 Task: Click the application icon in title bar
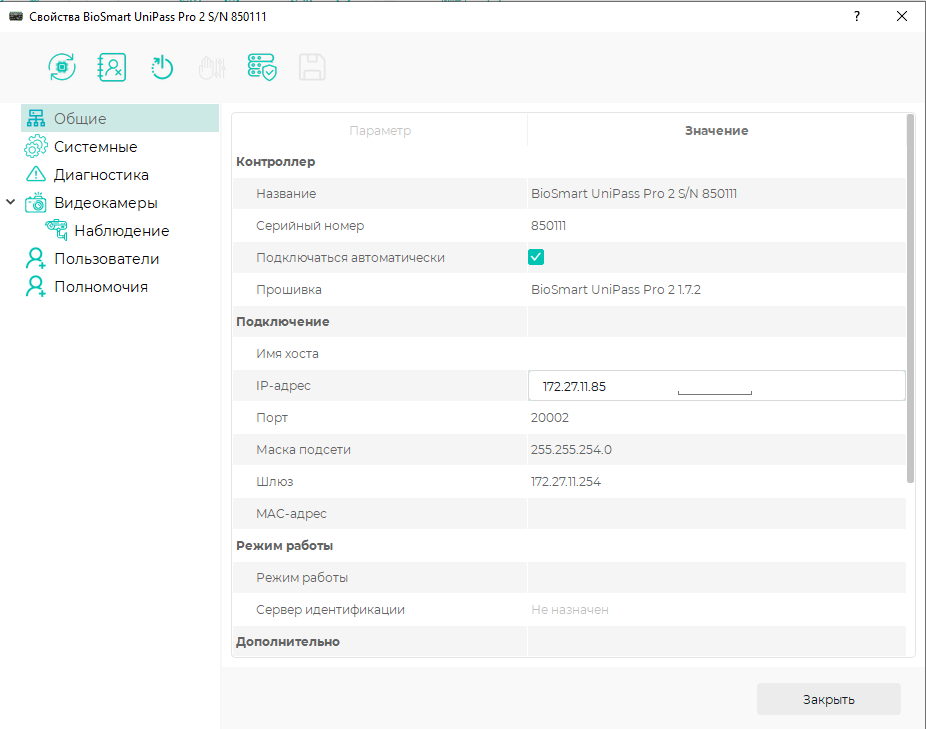16,17
